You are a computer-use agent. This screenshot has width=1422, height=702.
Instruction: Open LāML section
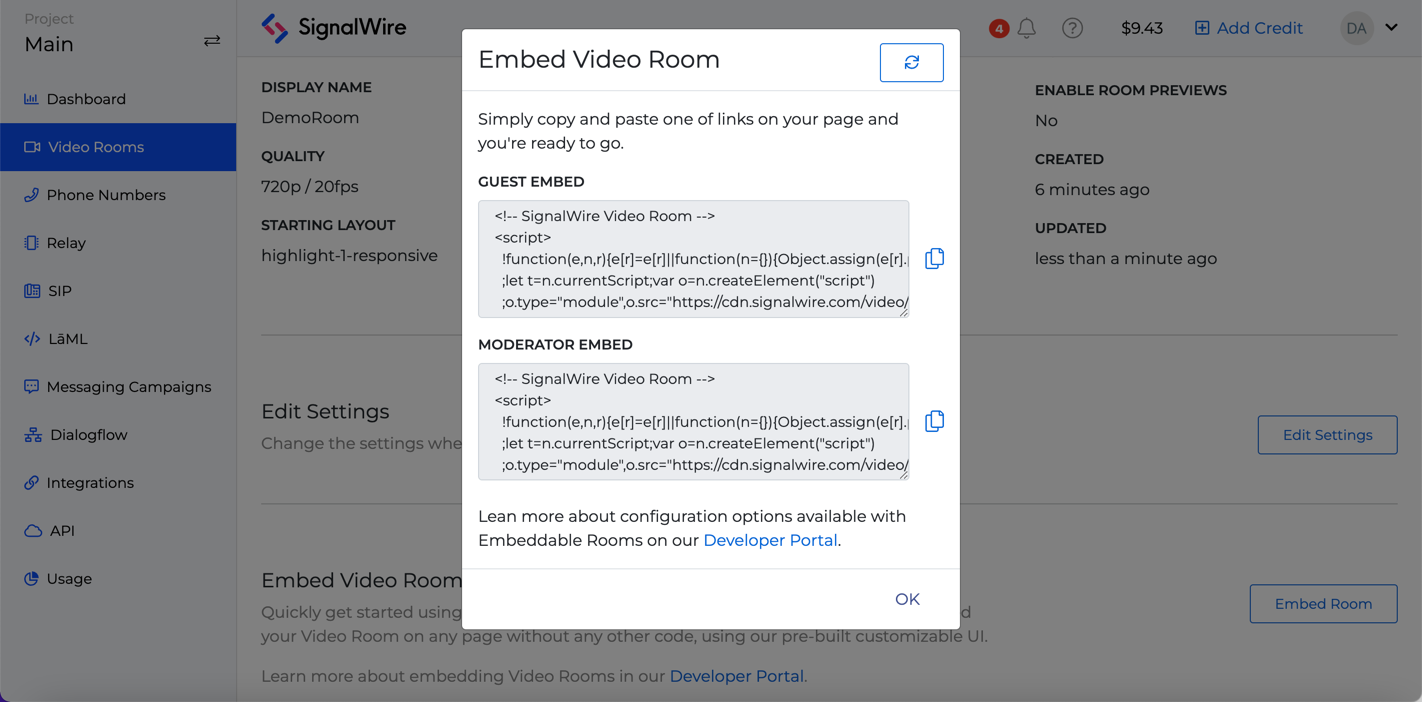118,339
